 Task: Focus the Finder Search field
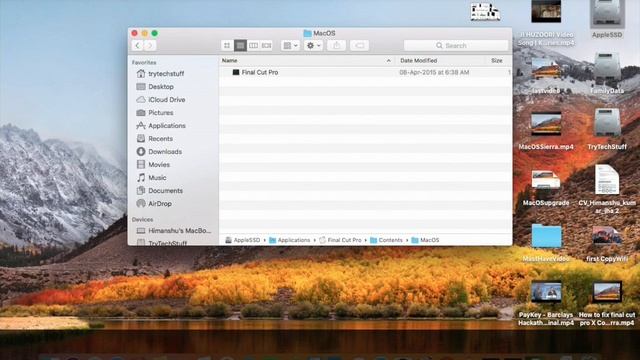(456, 45)
